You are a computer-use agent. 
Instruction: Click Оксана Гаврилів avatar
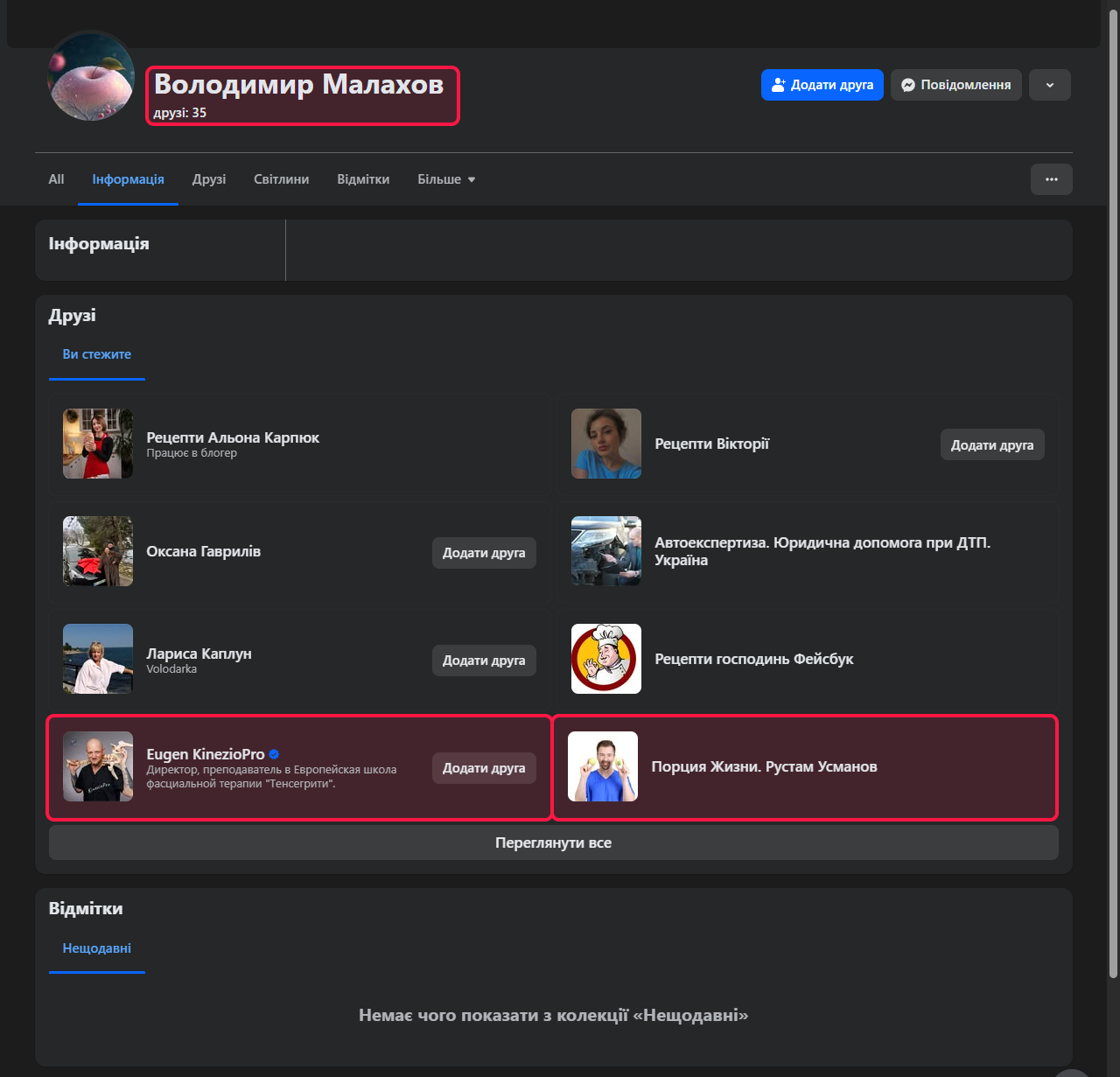point(98,551)
